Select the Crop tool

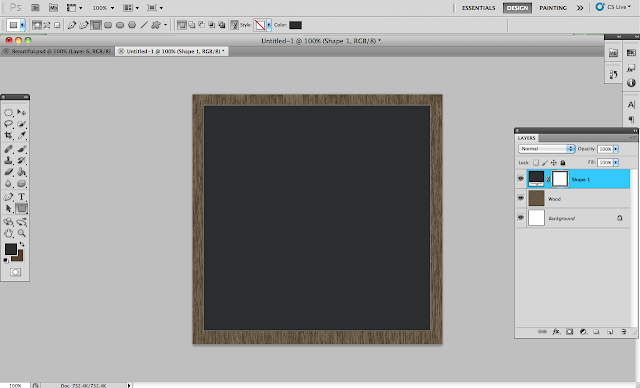pyautogui.click(x=9, y=135)
